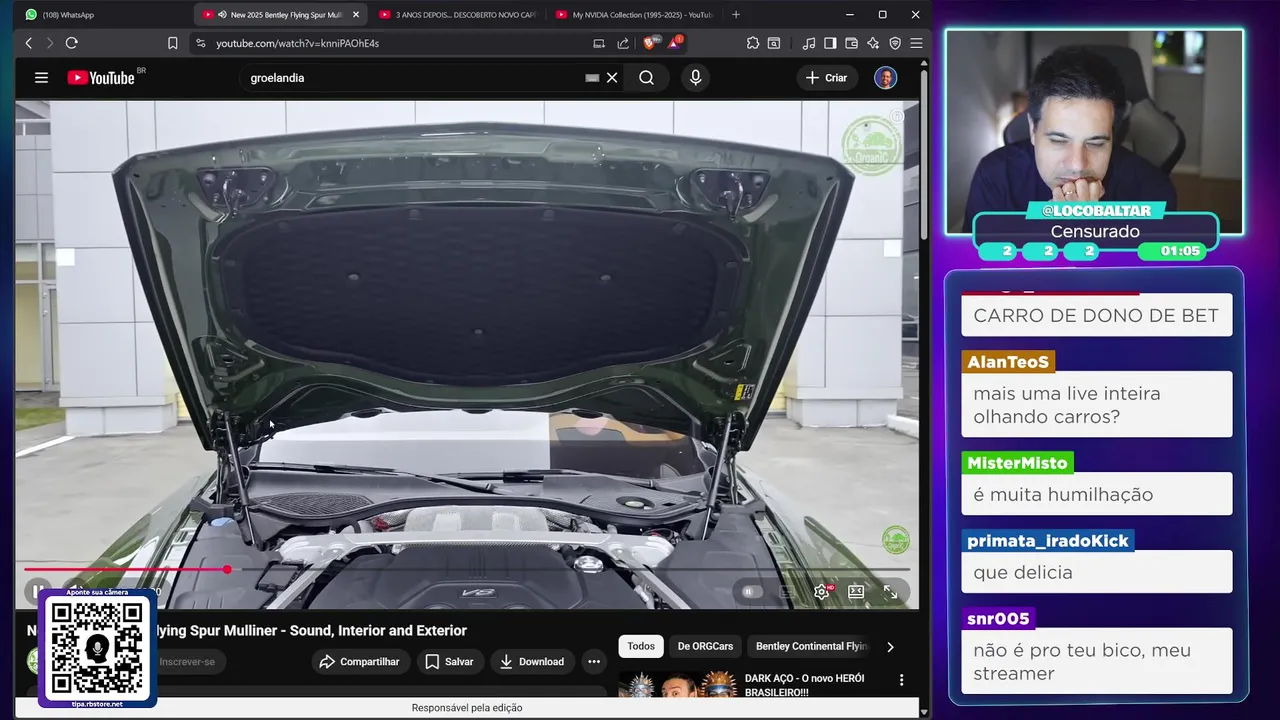Start voice search with the microphone
Screen dimensions: 1280x720
coord(696,78)
